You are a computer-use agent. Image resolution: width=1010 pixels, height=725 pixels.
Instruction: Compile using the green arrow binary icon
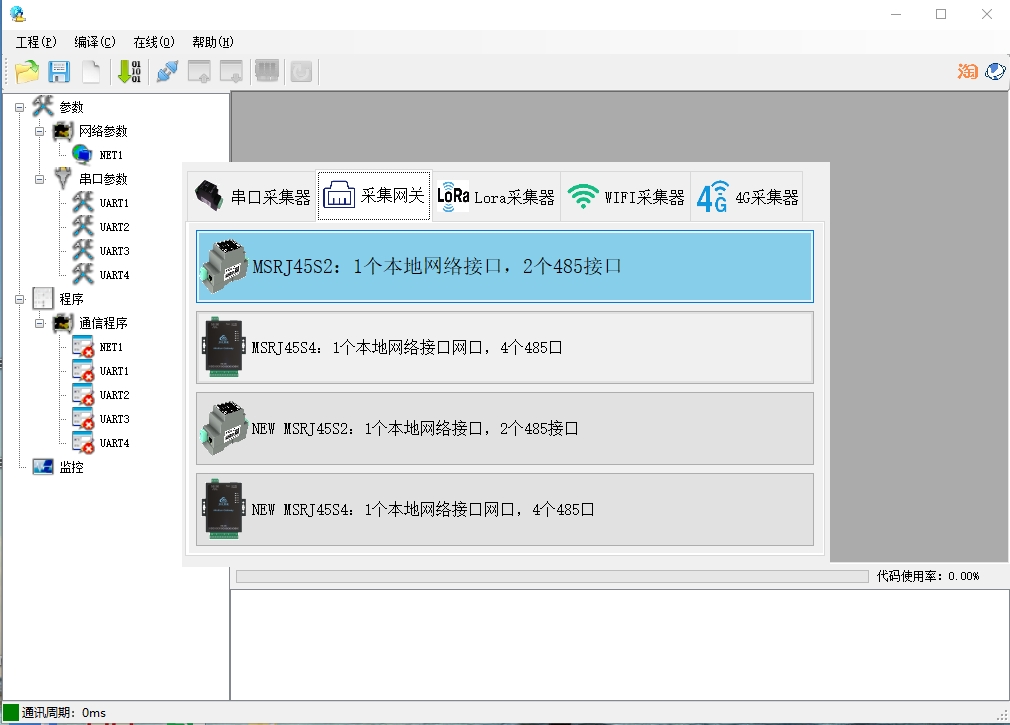pos(129,71)
